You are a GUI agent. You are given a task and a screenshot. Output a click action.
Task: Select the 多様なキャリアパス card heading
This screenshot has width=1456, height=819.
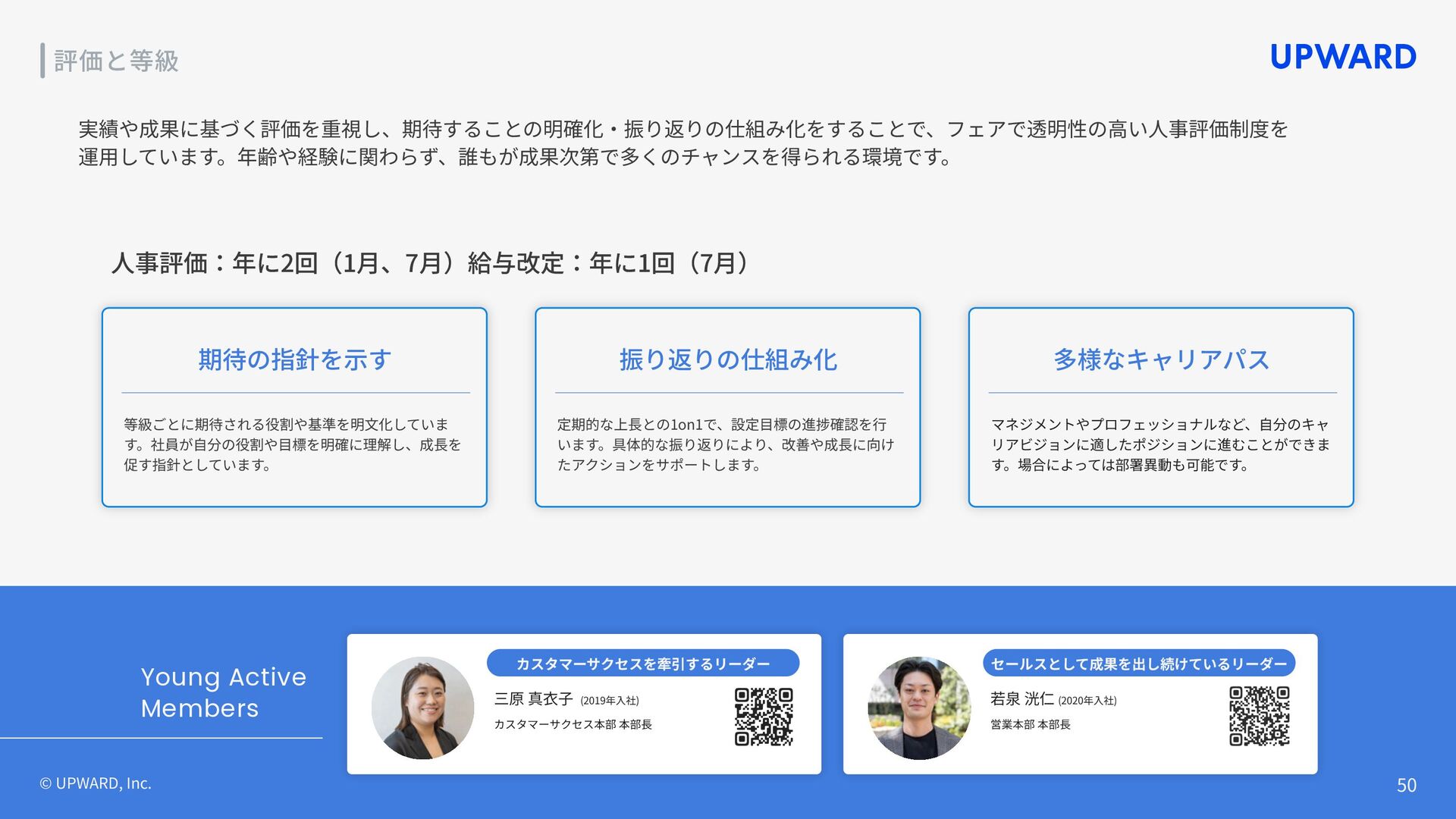pos(1160,359)
